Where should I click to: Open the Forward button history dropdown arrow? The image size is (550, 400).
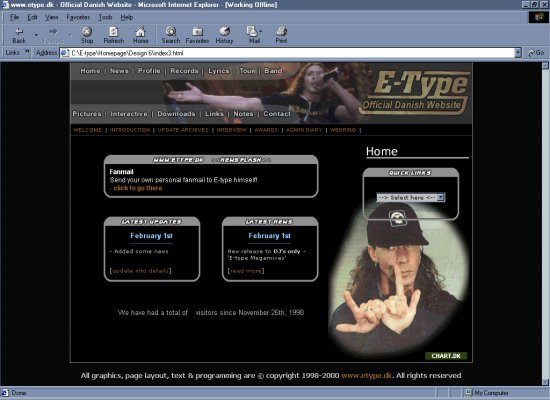click(70, 35)
